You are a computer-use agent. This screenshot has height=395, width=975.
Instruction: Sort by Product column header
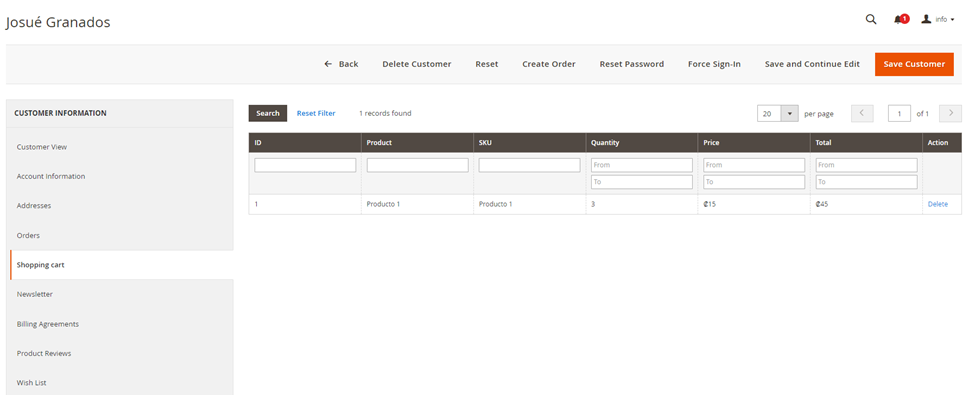(x=417, y=142)
